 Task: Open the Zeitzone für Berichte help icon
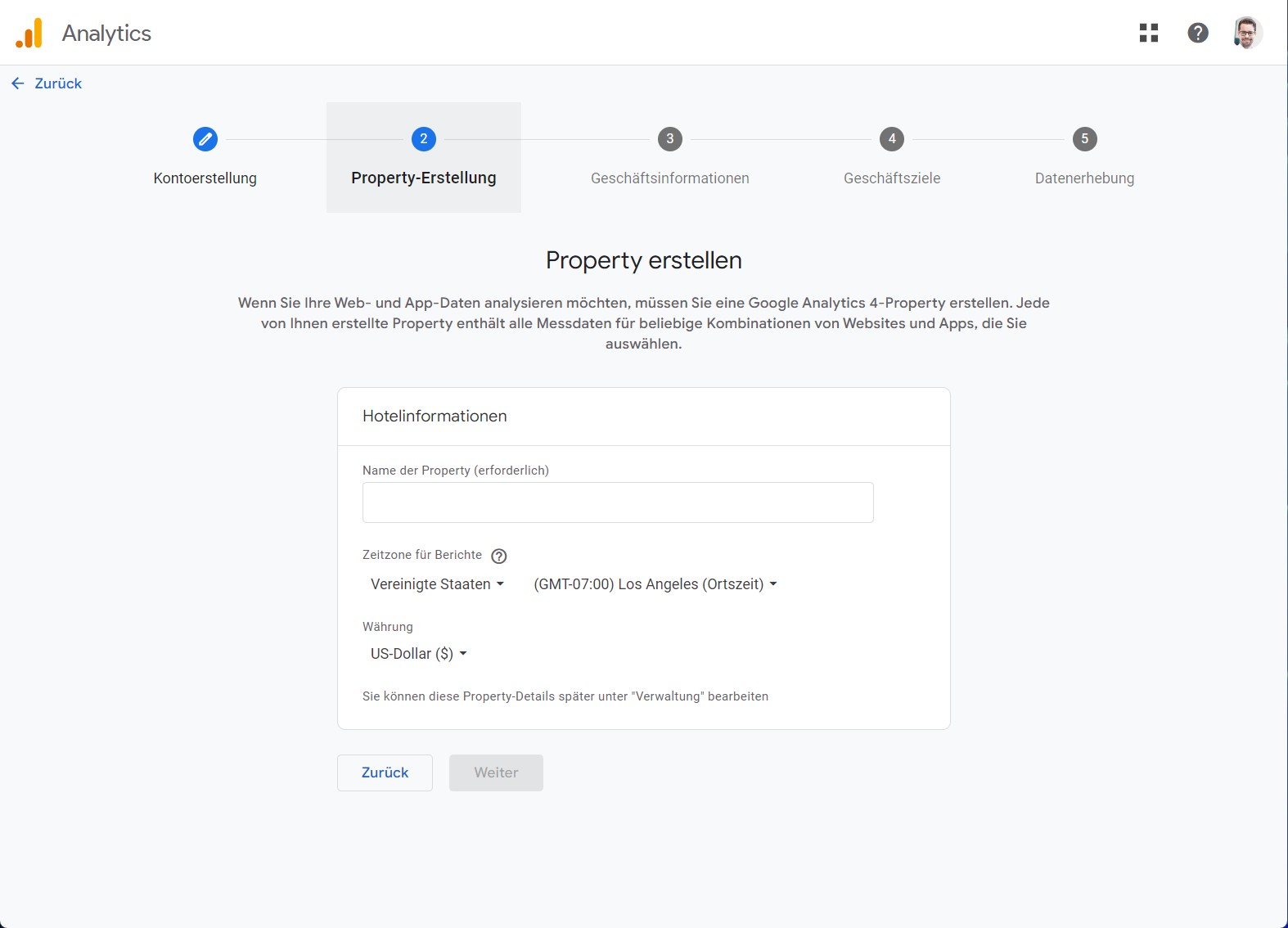(499, 556)
